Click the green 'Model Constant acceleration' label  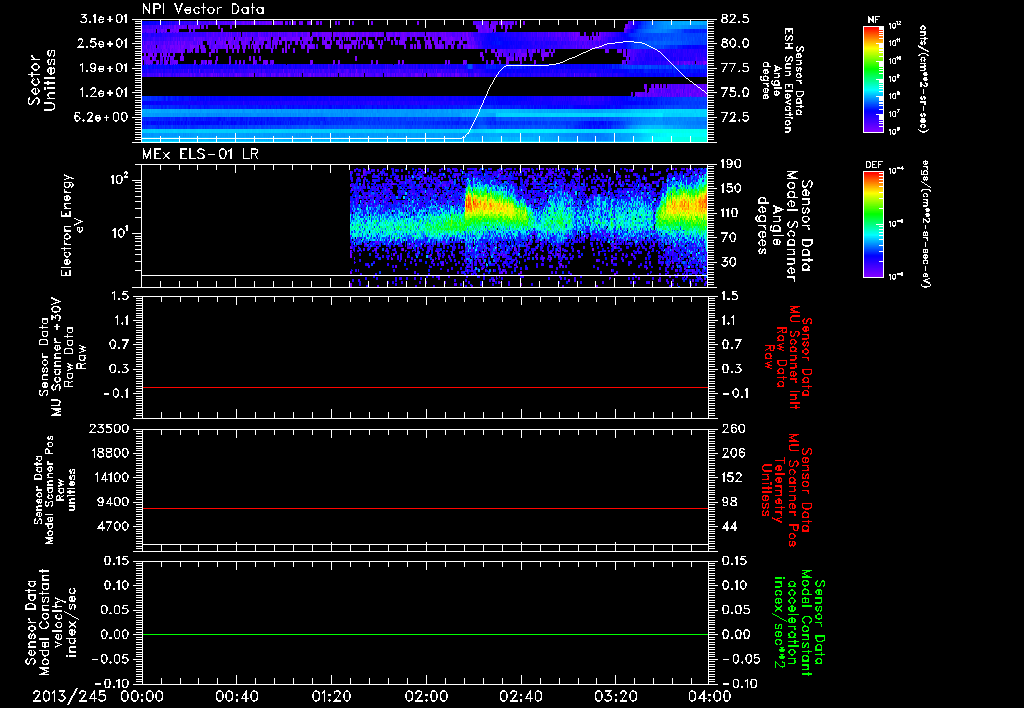click(798, 622)
